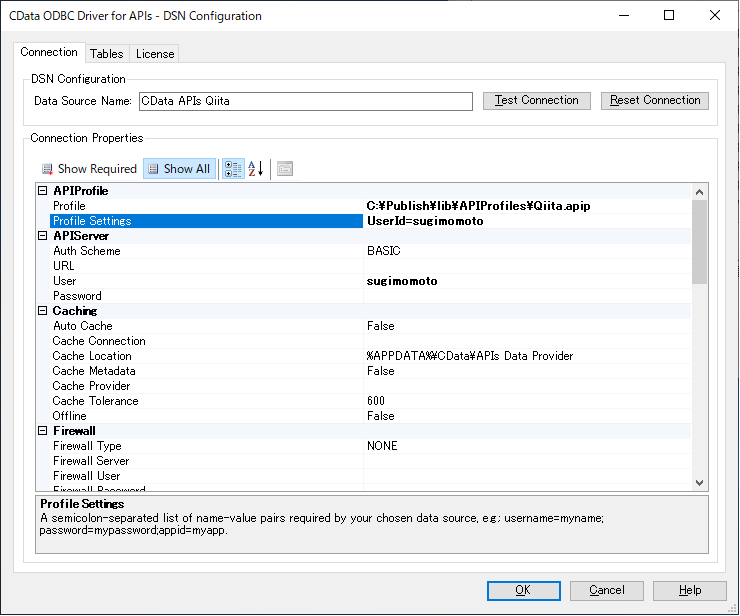Viewport: 740px width, 616px height.
Task: Click the scroll up arrow
Action: (x=699, y=192)
